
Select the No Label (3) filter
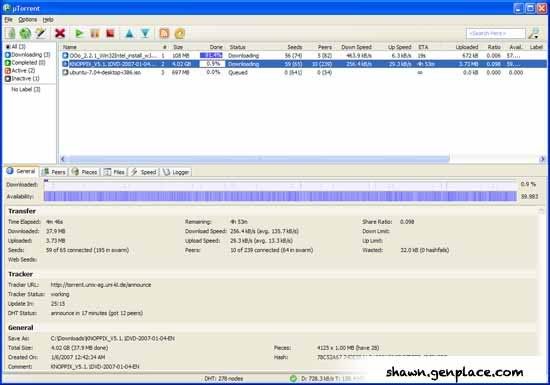pyautogui.click(x=26, y=89)
